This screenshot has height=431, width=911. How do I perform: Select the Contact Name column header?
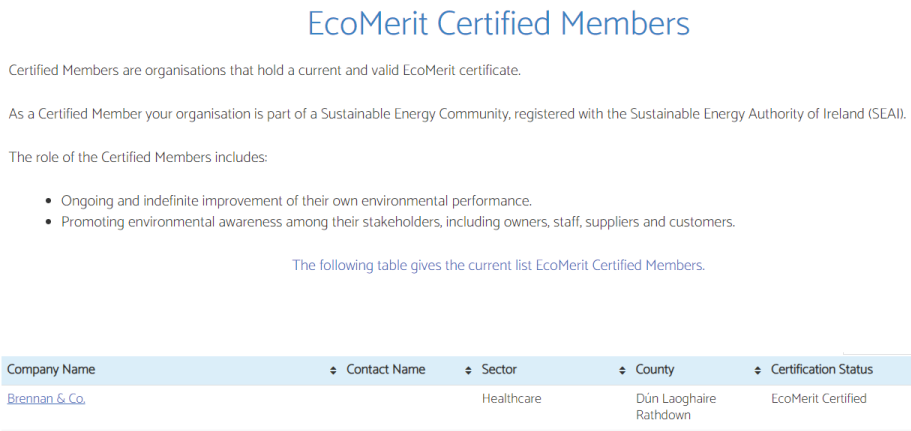(x=386, y=369)
